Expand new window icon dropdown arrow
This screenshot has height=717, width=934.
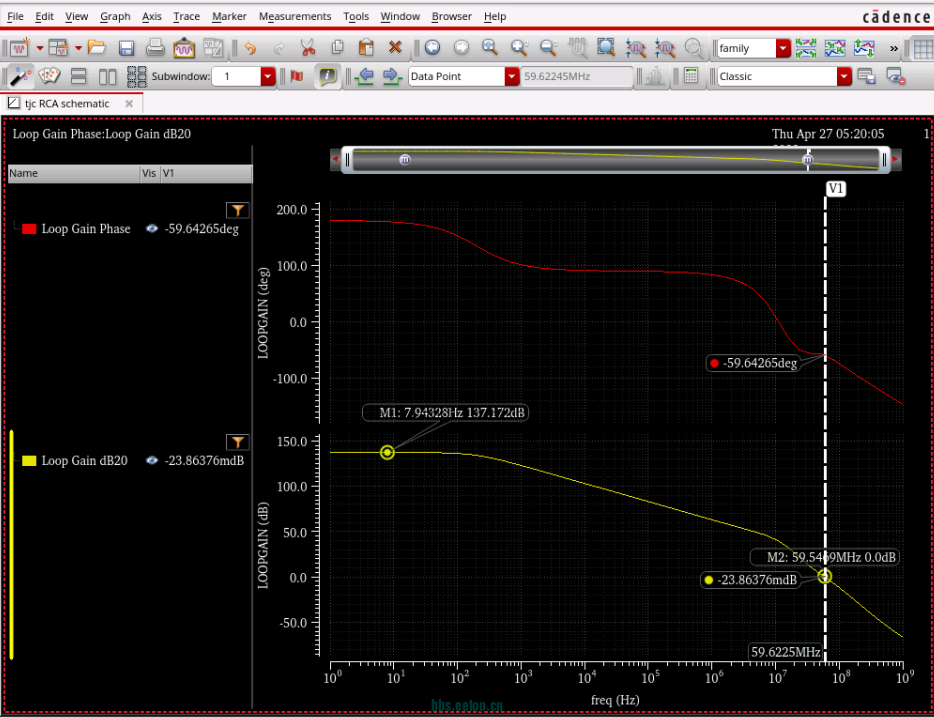pos(40,48)
